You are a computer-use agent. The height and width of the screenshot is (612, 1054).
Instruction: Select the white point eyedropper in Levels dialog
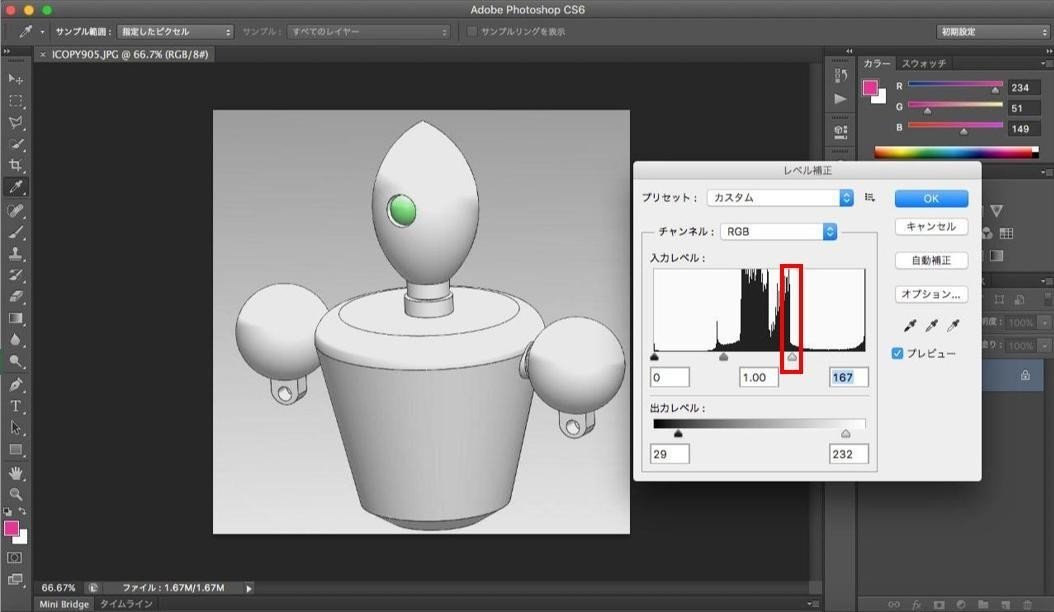point(954,325)
